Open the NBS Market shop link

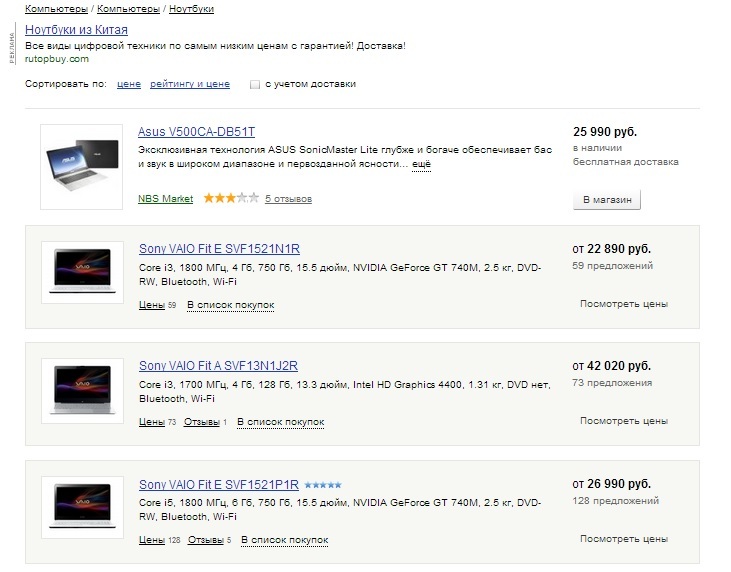[165, 199]
